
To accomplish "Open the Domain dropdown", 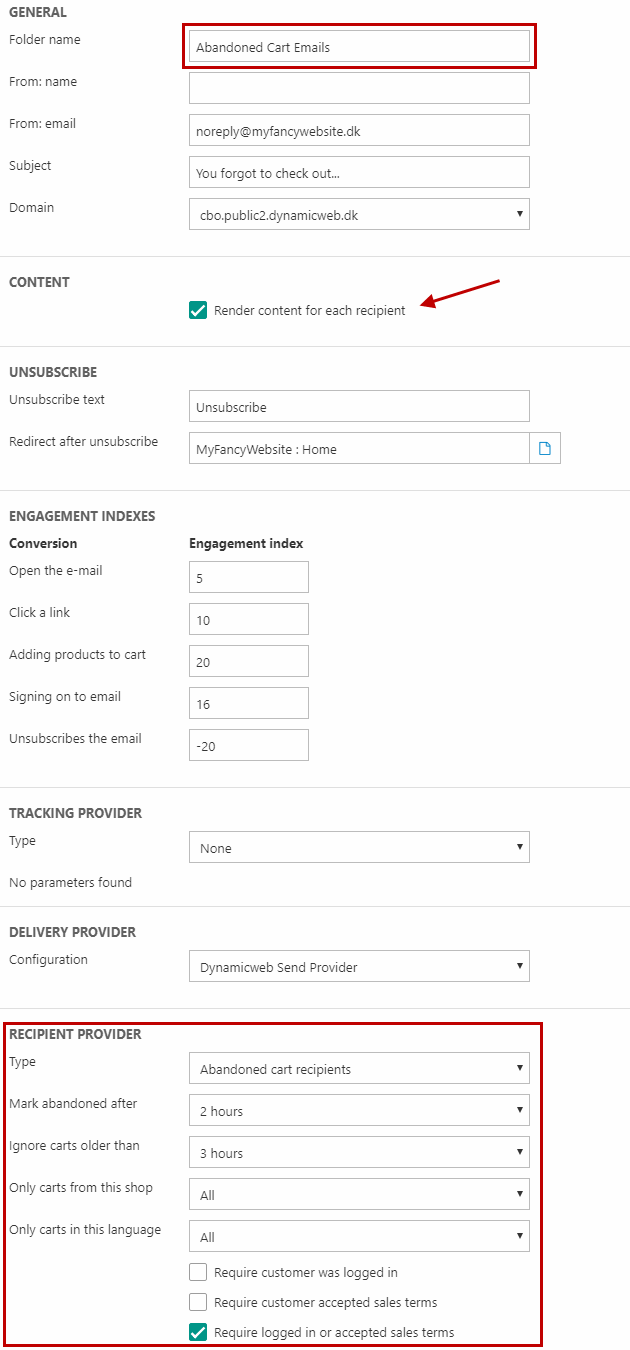I will [x=359, y=214].
